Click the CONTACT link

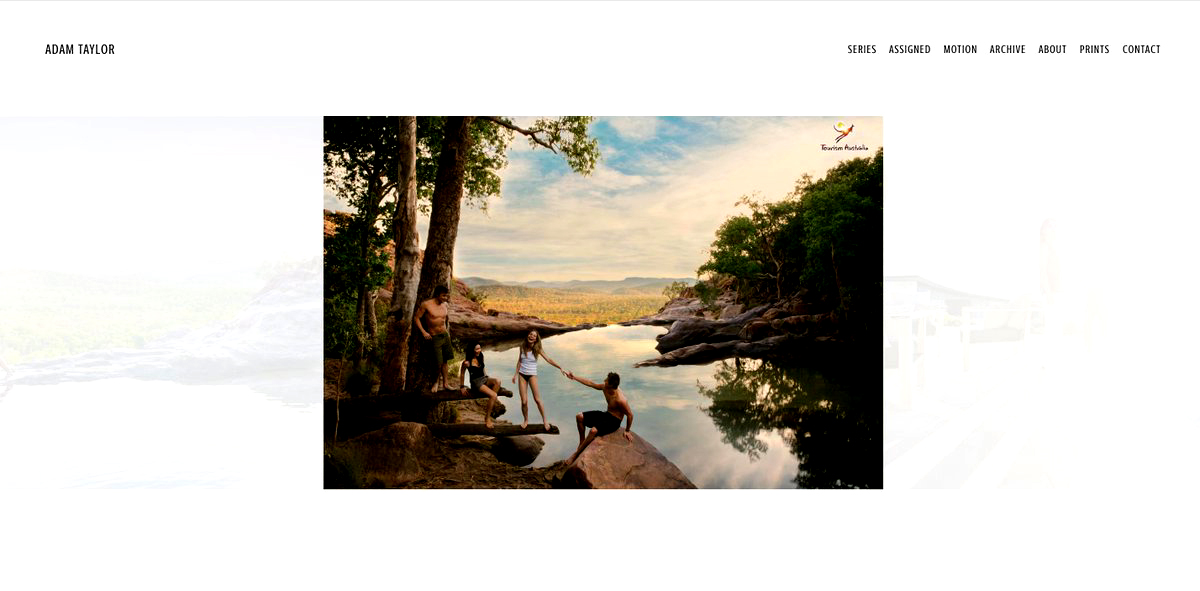point(1141,49)
